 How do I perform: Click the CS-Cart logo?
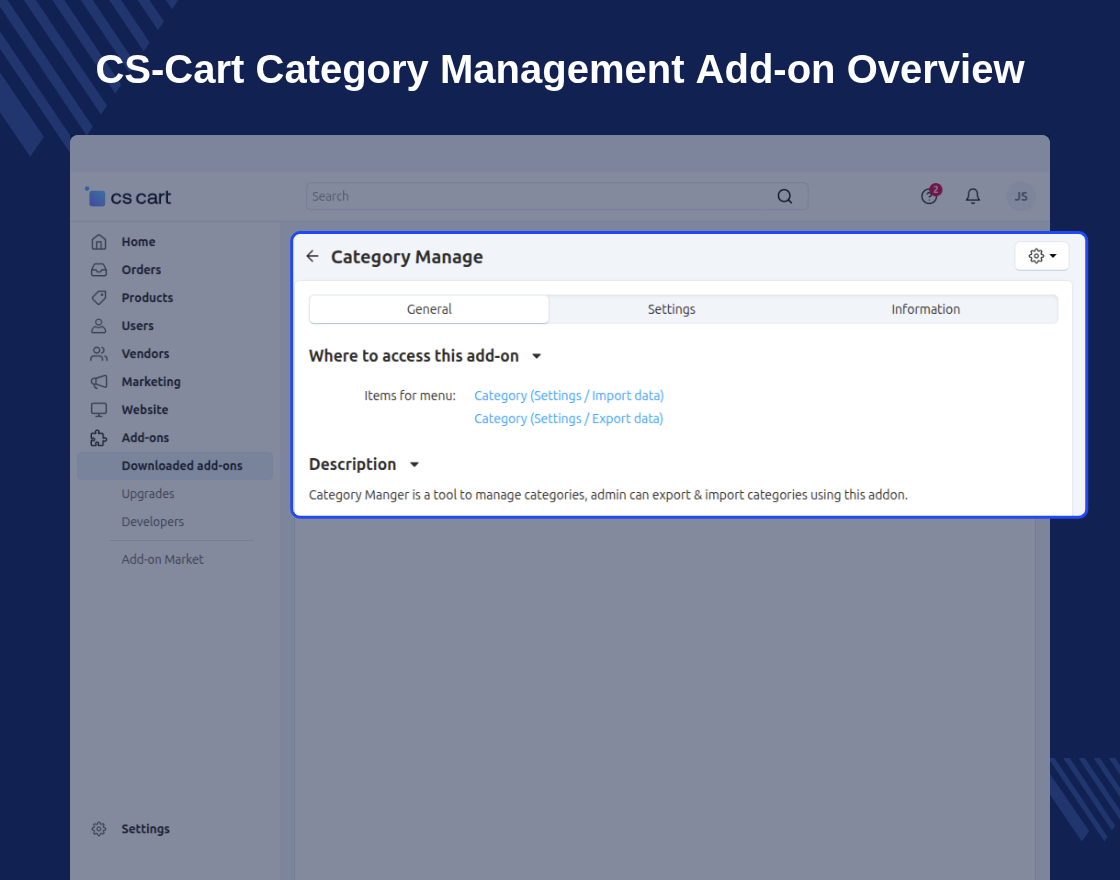tap(129, 197)
